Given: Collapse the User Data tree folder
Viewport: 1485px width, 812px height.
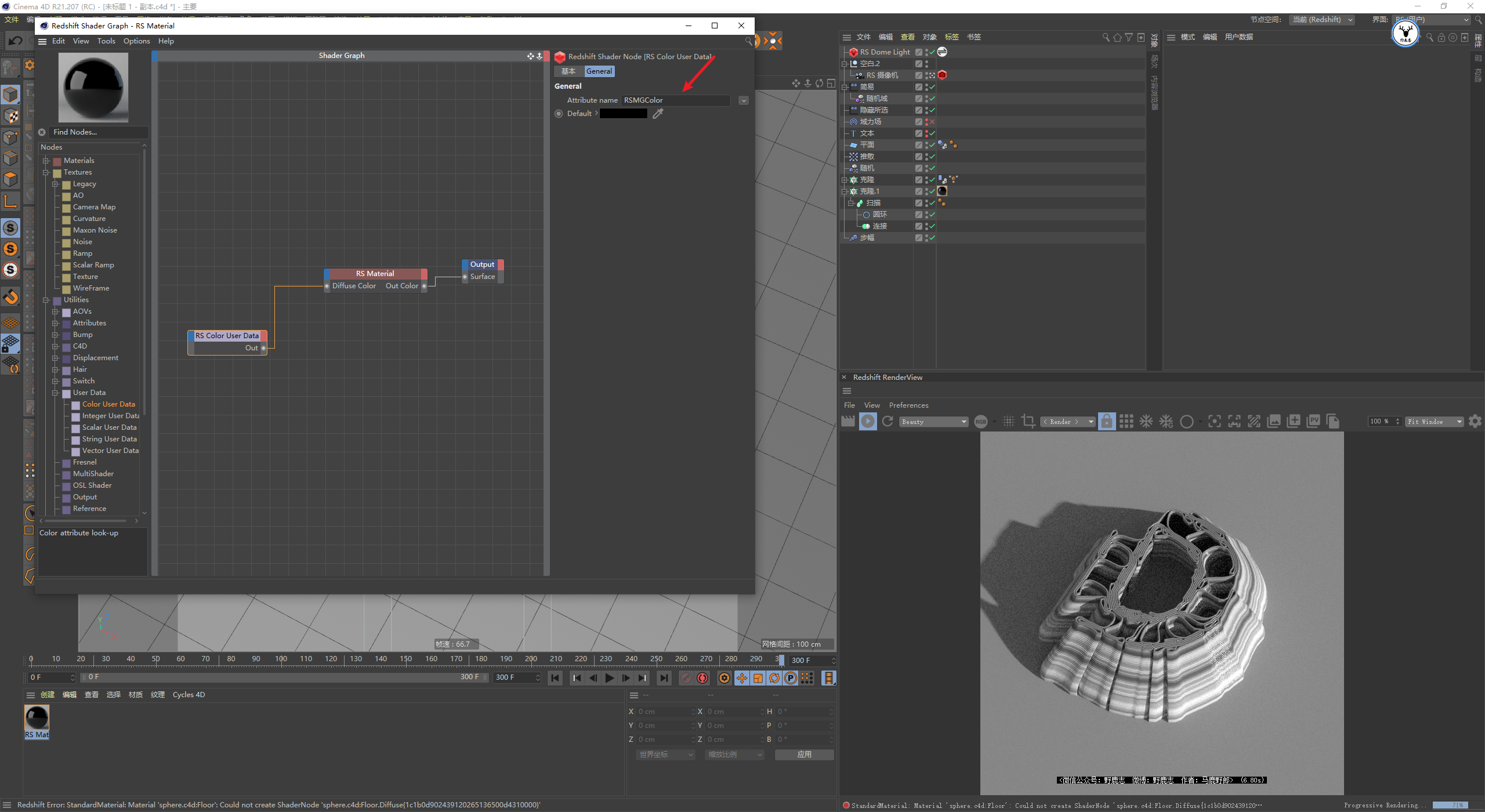Looking at the screenshot, I should tap(56, 393).
